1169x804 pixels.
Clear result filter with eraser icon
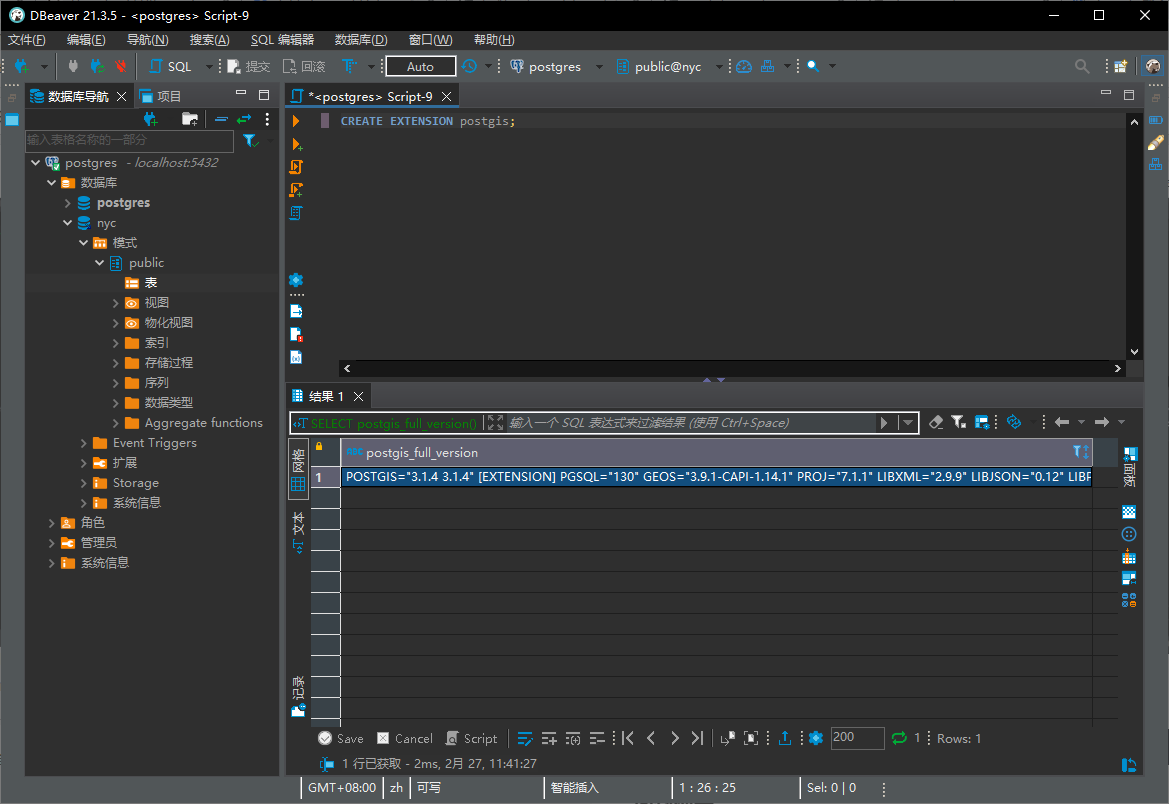coord(936,423)
